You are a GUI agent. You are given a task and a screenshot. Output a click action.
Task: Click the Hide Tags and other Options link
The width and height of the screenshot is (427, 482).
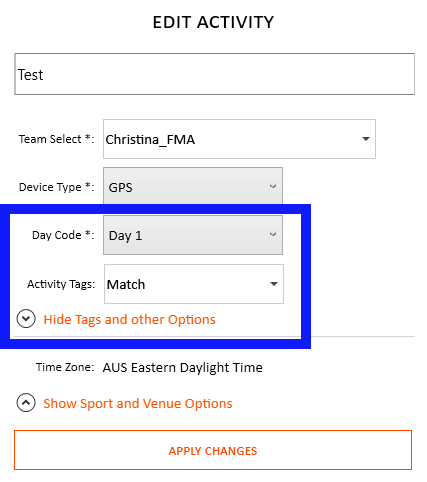tap(130, 320)
